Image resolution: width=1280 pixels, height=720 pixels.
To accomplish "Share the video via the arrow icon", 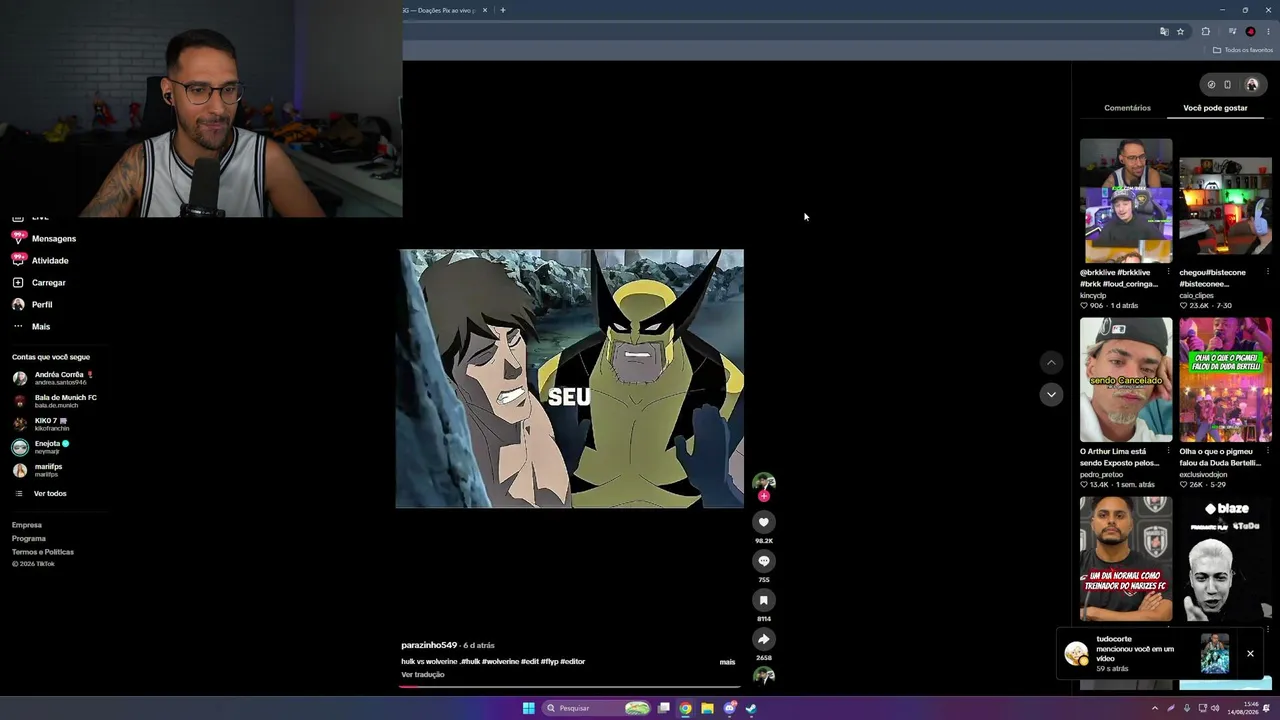I will pyautogui.click(x=763, y=639).
